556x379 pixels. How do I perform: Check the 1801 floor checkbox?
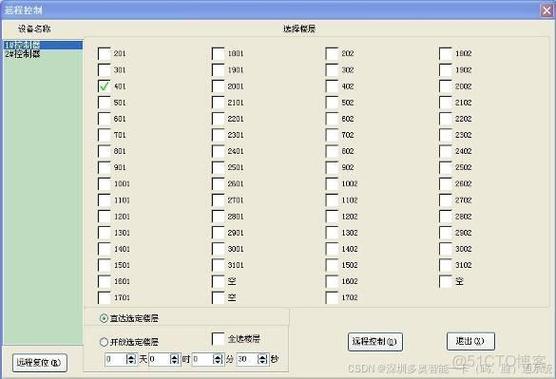[x=218, y=54]
